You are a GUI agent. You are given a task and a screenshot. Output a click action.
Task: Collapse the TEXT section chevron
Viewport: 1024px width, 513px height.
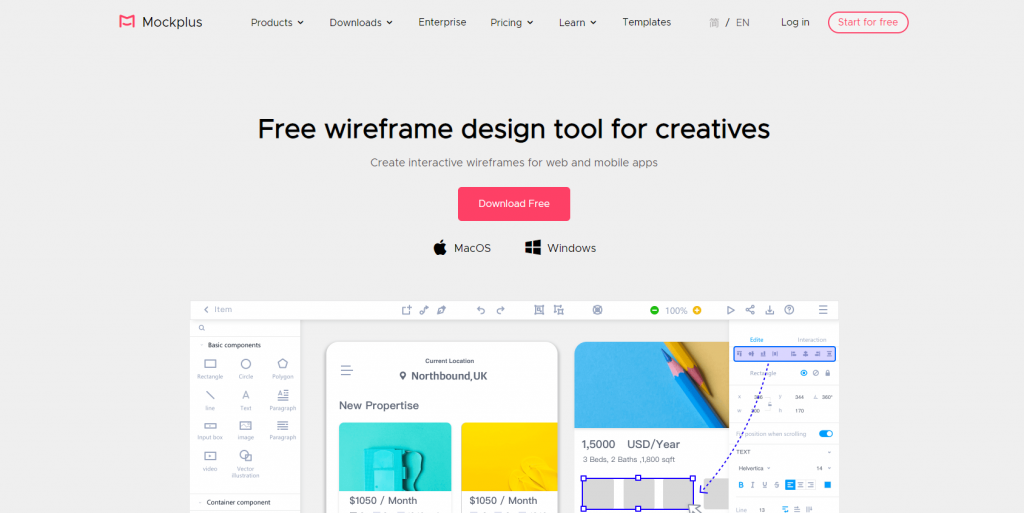pos(829,452)
